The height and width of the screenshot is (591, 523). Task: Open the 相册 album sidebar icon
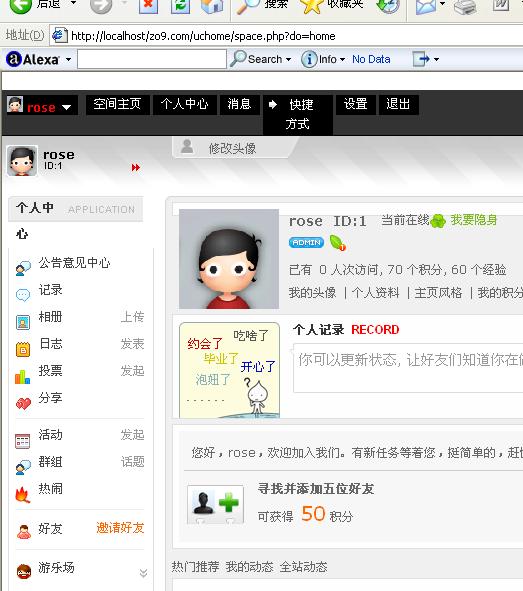click(x=23, y=322)
